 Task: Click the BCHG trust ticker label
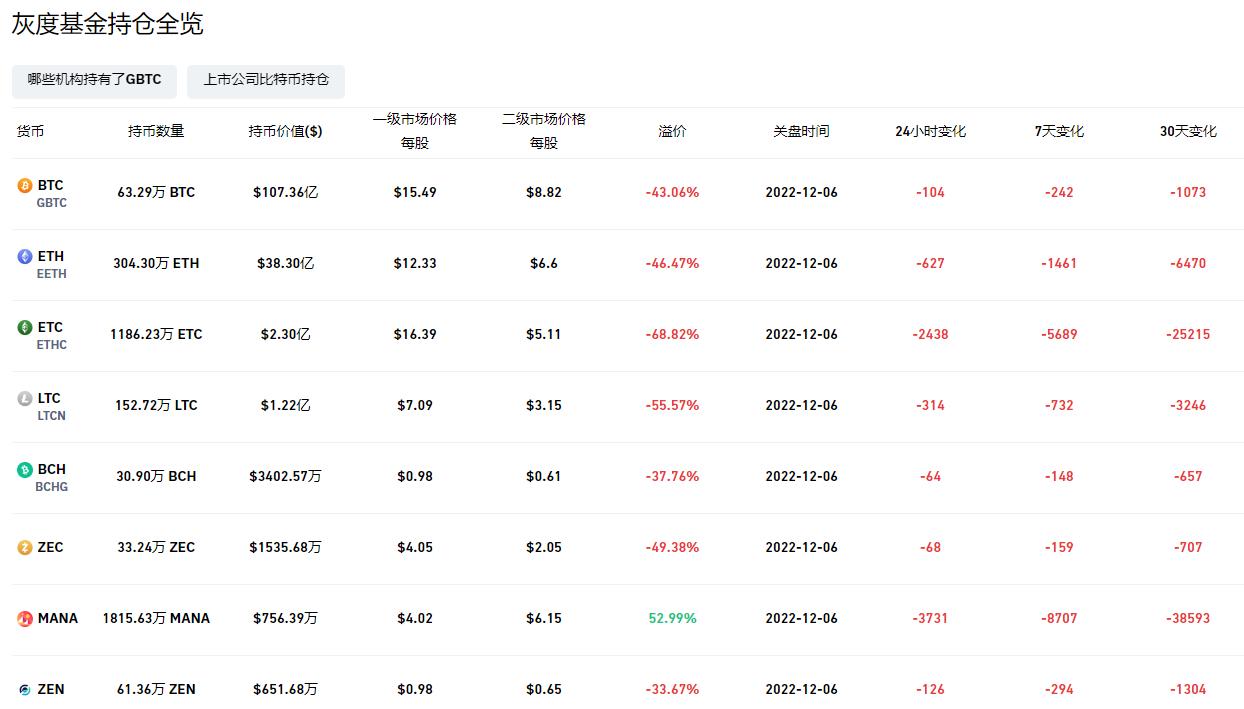point(52,486)
